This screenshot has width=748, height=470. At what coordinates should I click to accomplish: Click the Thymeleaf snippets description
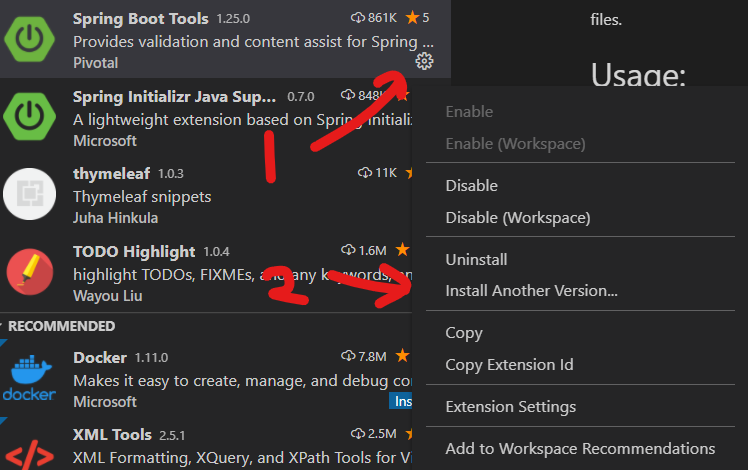(142, 197)
